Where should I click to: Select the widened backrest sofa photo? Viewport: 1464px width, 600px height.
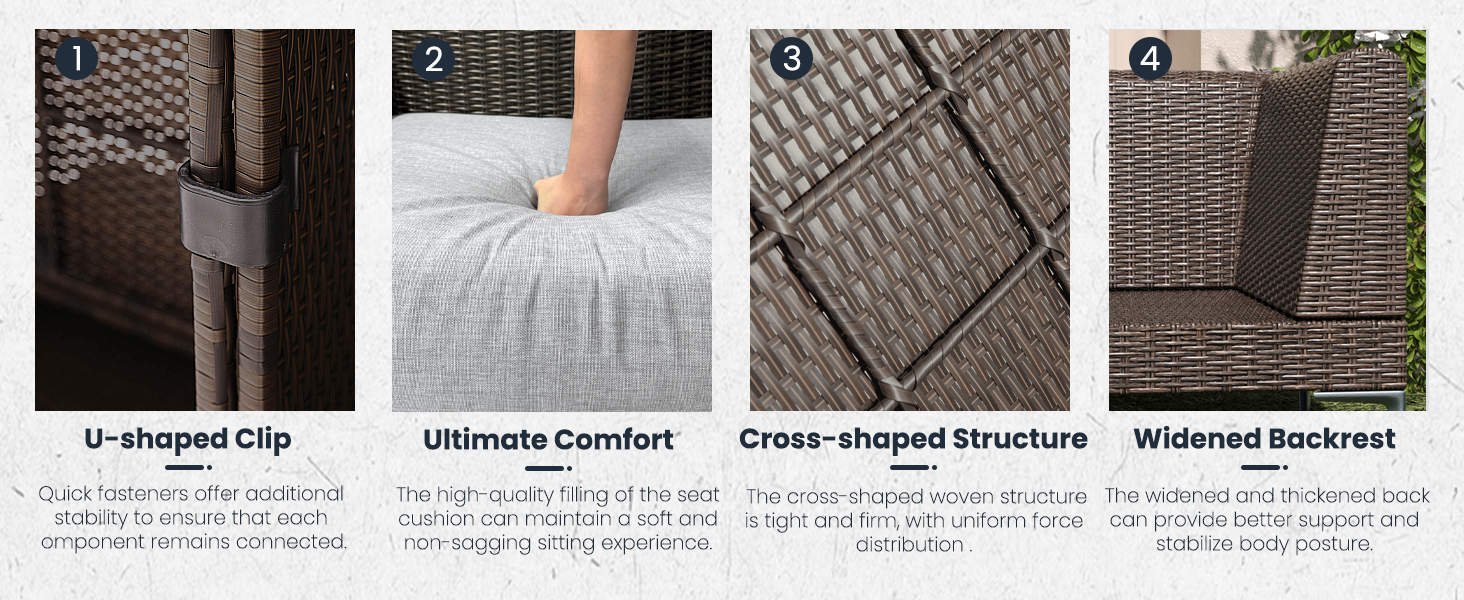click(x=1268, y=220)
